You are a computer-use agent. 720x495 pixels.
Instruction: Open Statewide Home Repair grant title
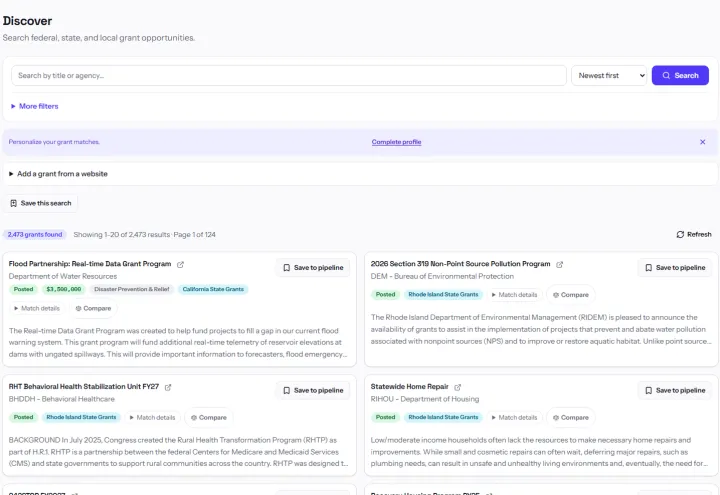[x=409, y=387]
